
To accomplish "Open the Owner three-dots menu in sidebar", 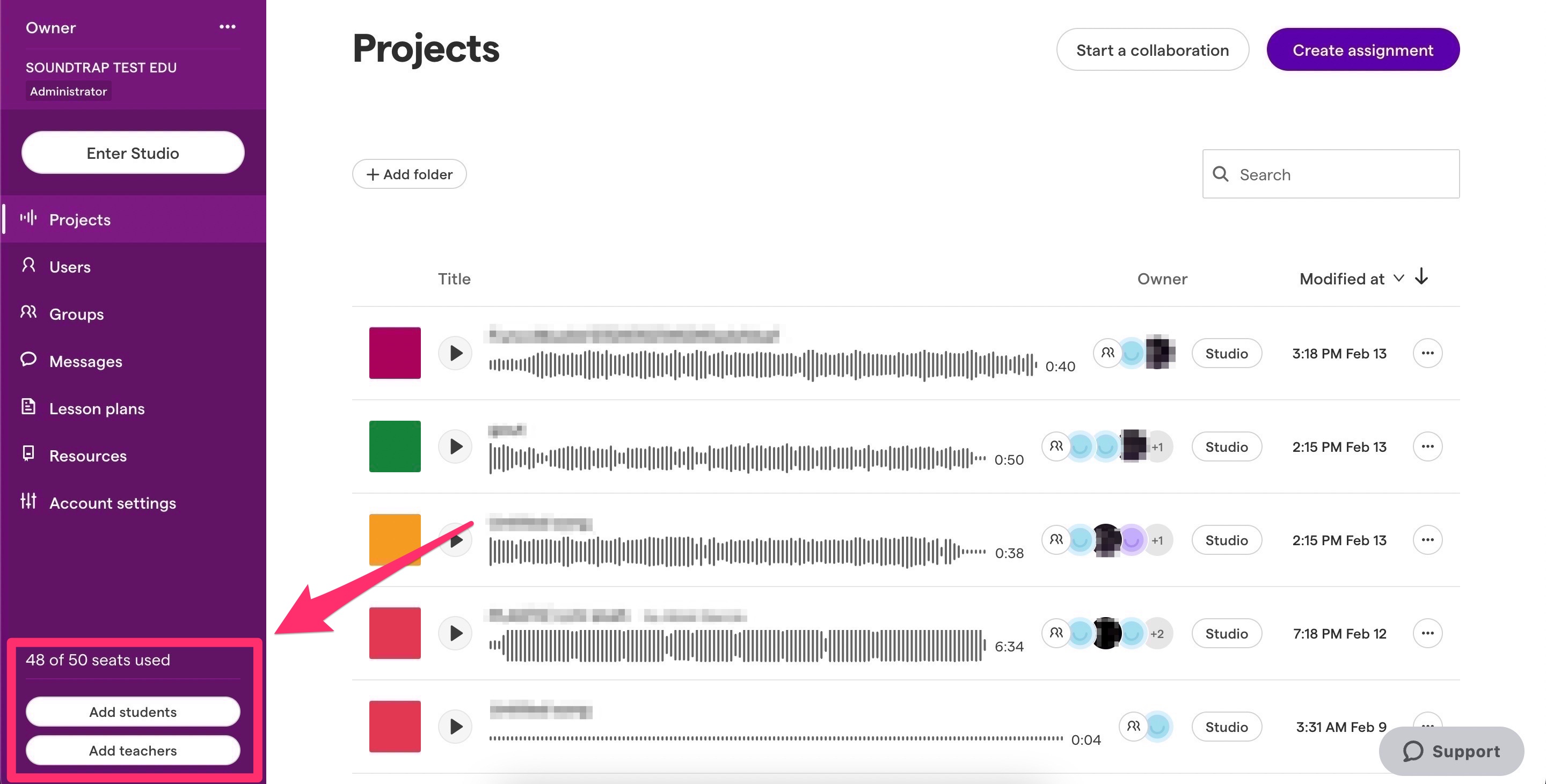I will pyautogui.click(x=228, y=27).
